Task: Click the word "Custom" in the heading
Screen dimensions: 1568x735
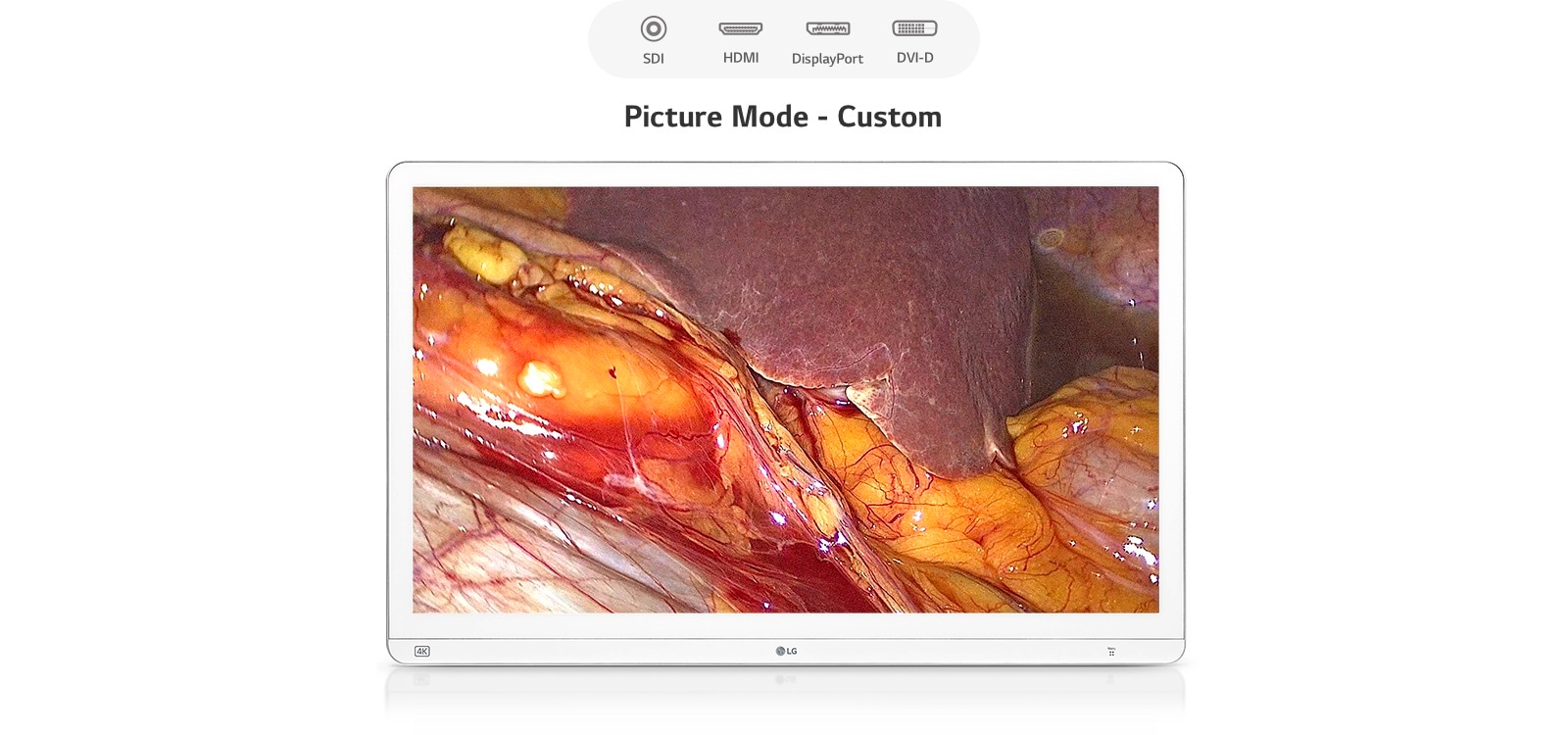Action: point(889,117)
